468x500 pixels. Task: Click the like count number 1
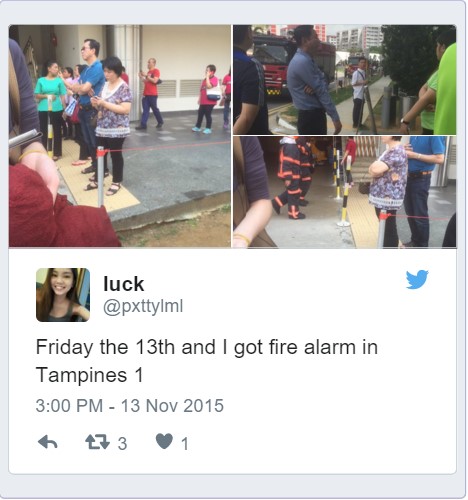point(185,444)
